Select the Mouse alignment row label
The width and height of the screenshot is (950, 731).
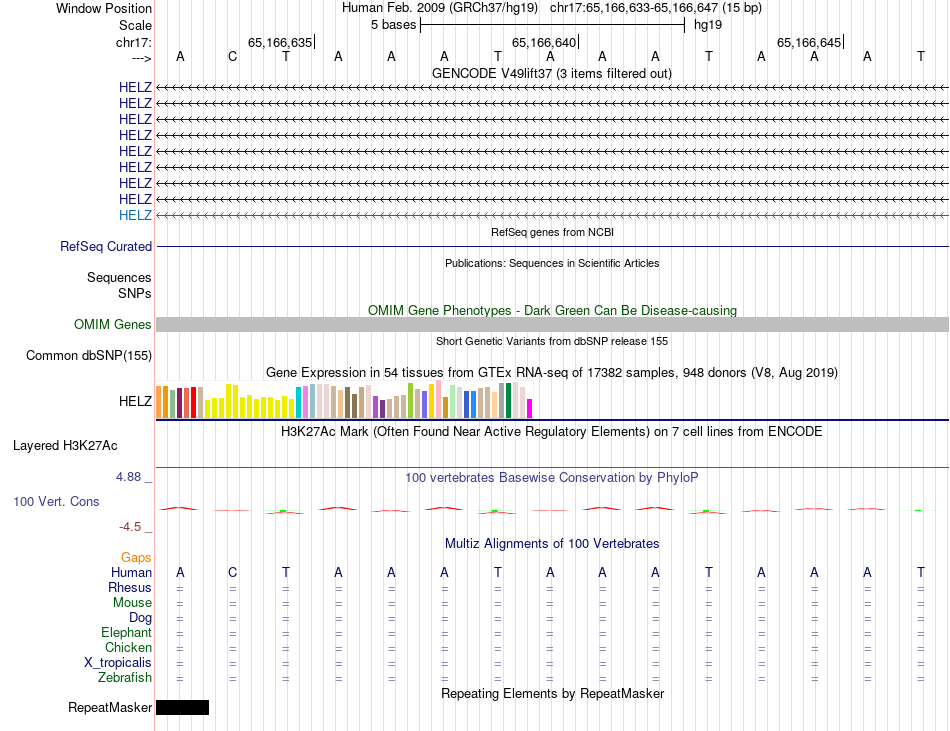132,603
